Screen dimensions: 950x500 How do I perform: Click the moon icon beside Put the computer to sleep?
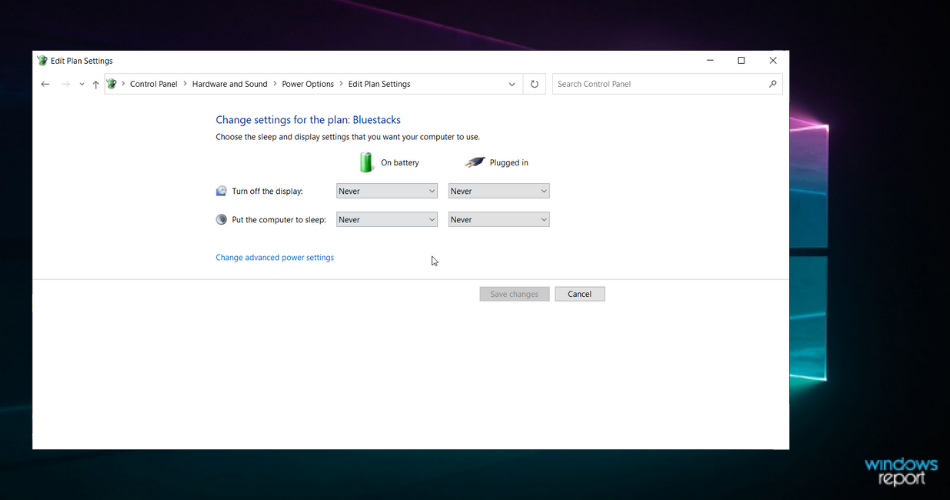click(x=221, y=219)
